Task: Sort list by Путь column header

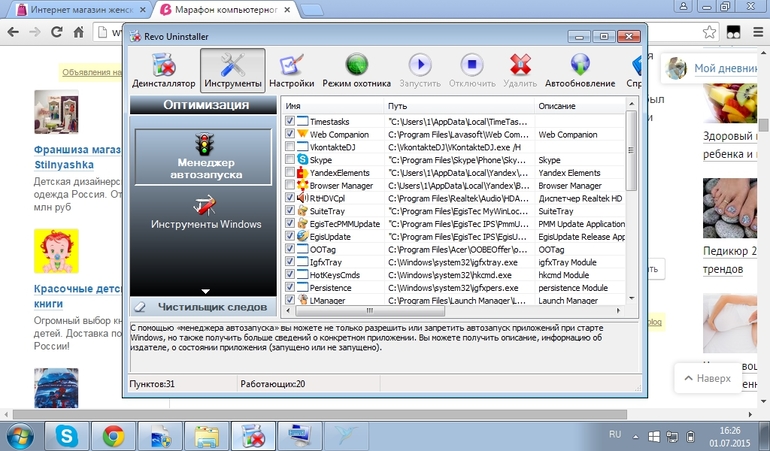Action: (x=459, y=106)
